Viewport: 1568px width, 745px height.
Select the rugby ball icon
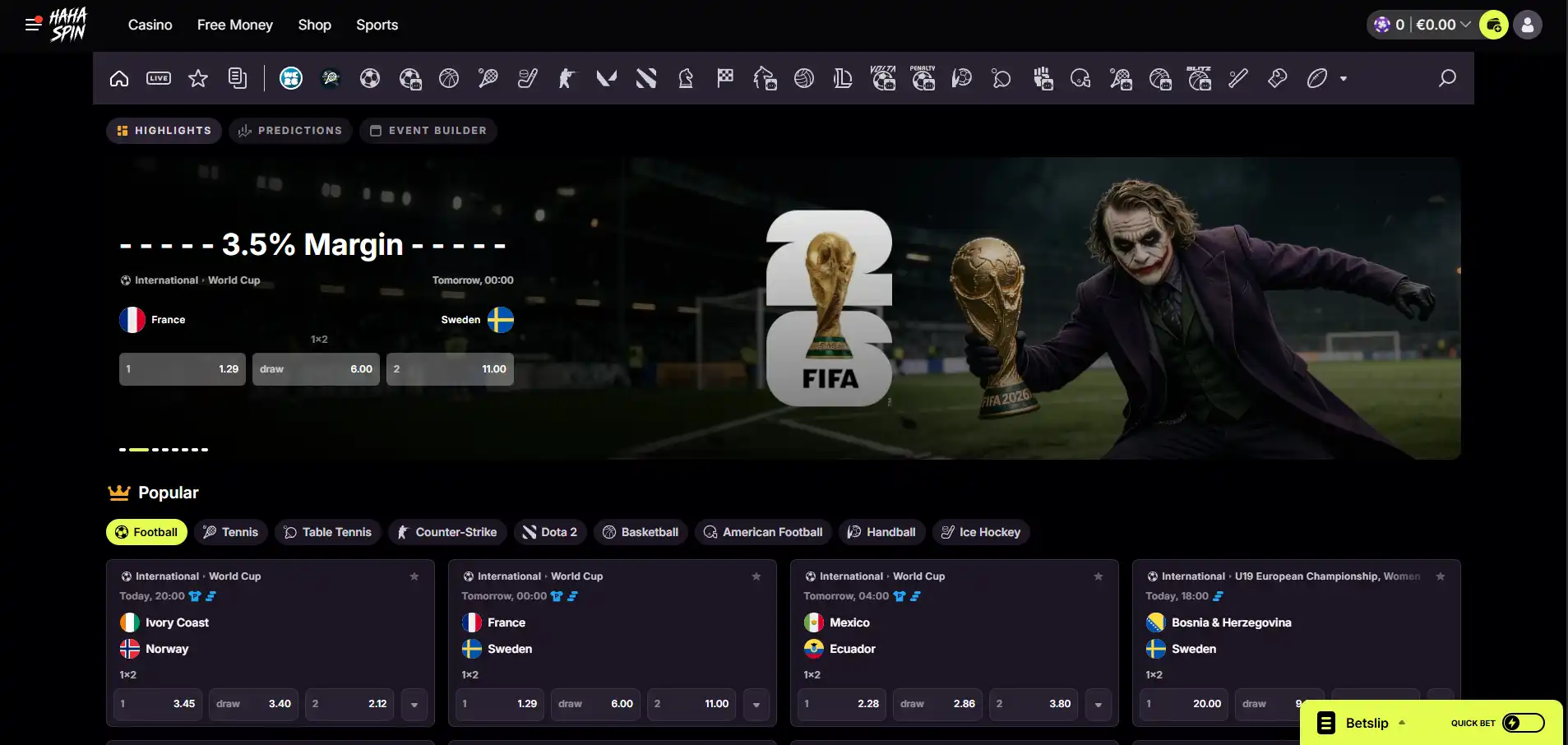click(1317, 78)
